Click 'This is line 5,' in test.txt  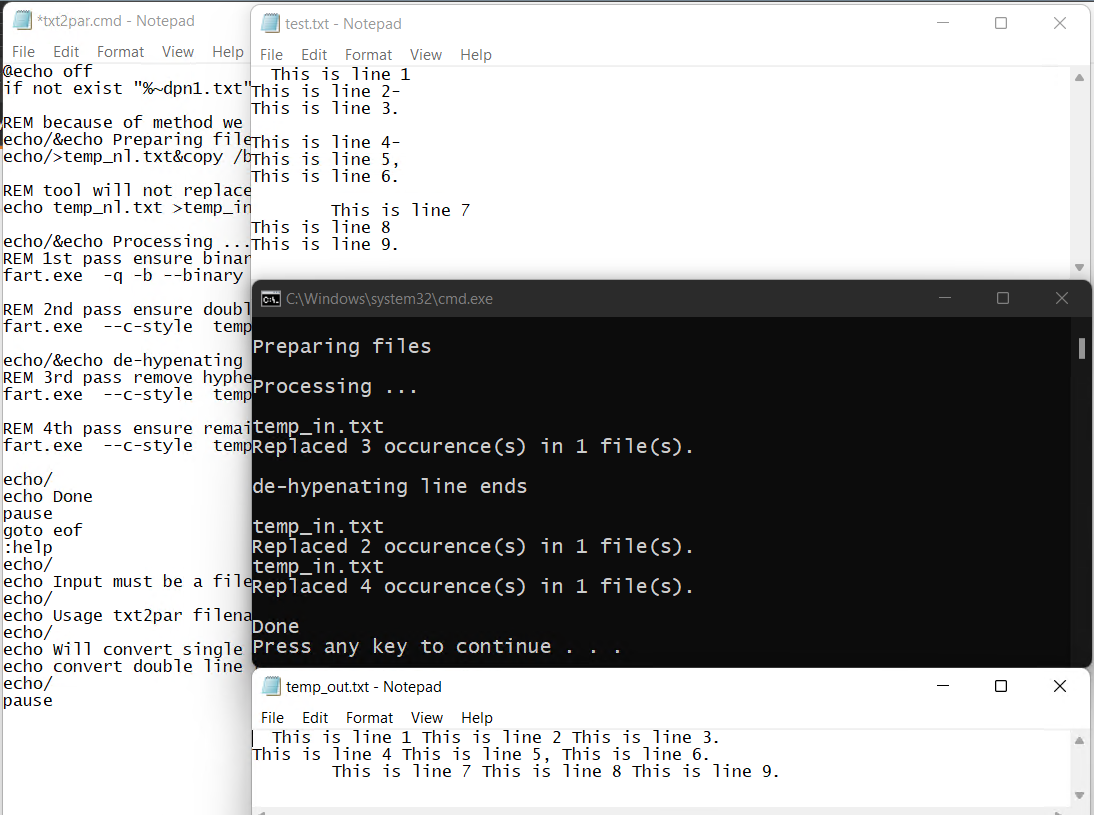coord(325,159)
